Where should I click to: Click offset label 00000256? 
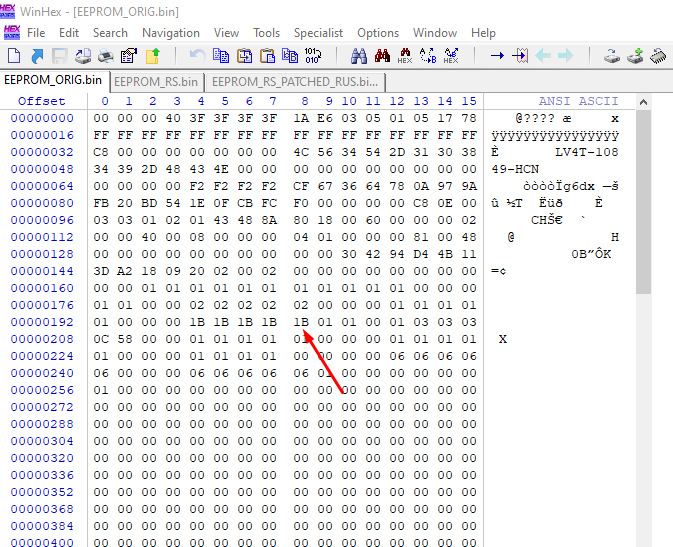coord(42,390)
